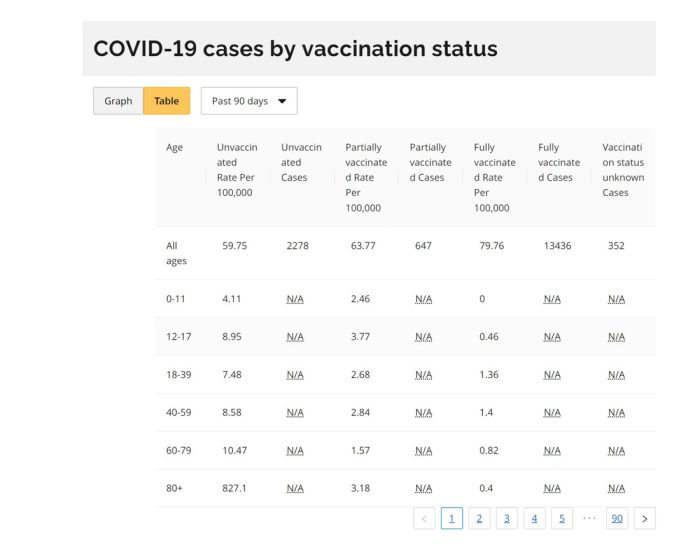Open the Past 90 days dropdown
Image resolution: width=700 pixels, height=549 pixels.
pos(249,101)
